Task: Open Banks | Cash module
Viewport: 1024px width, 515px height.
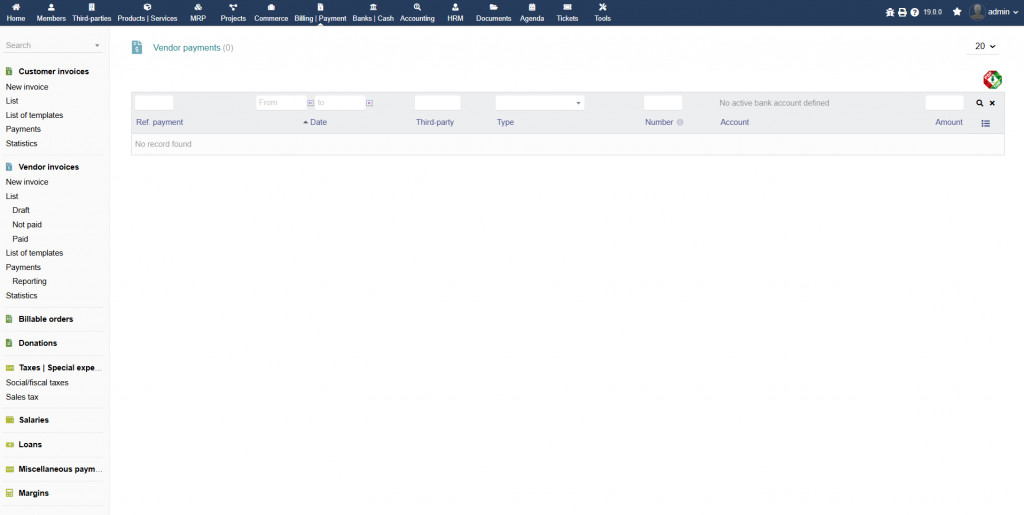Action: click(373, 13)
